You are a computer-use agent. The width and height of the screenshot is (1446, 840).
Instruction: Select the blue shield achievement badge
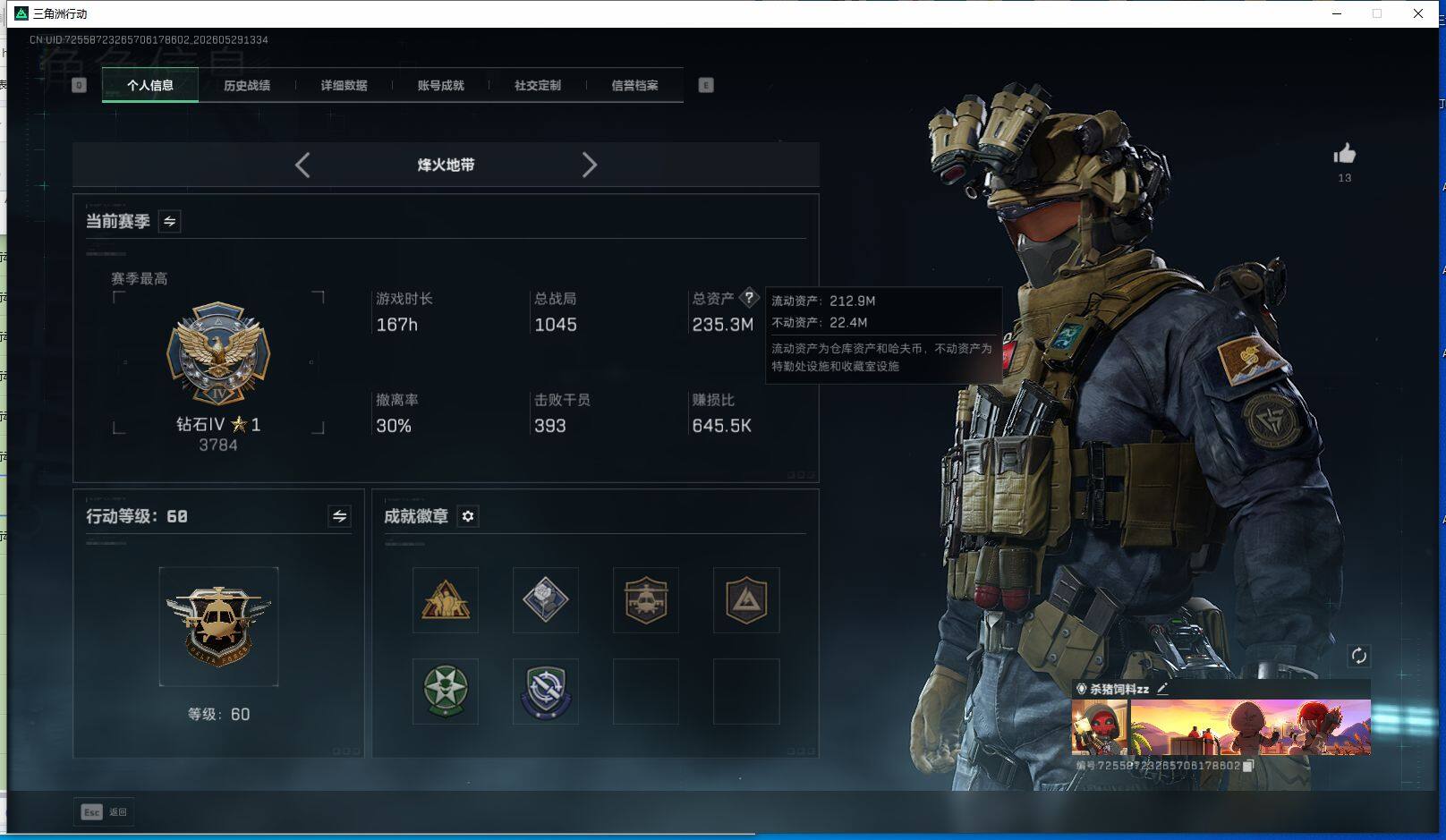546,692
